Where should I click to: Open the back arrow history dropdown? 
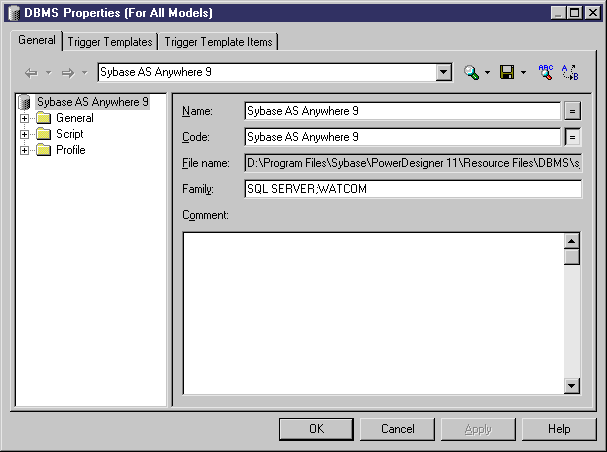(48, 72)
